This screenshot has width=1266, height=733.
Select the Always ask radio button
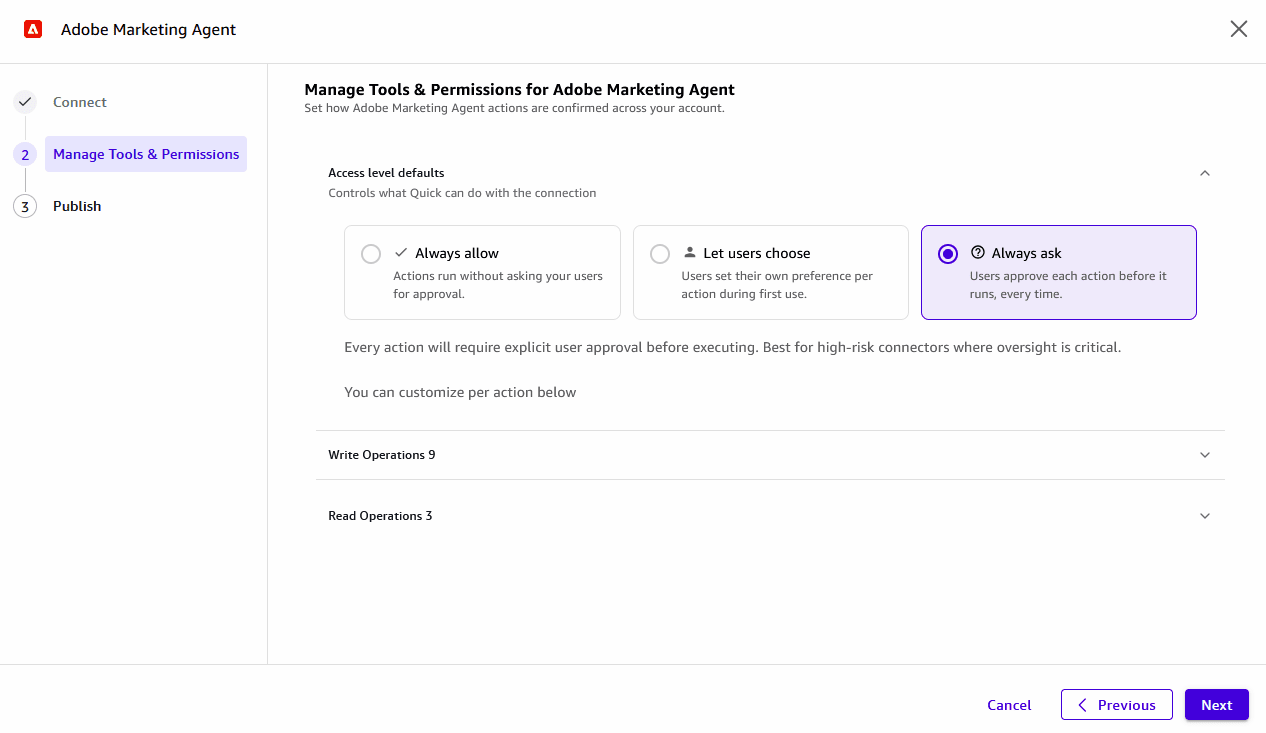948,254
